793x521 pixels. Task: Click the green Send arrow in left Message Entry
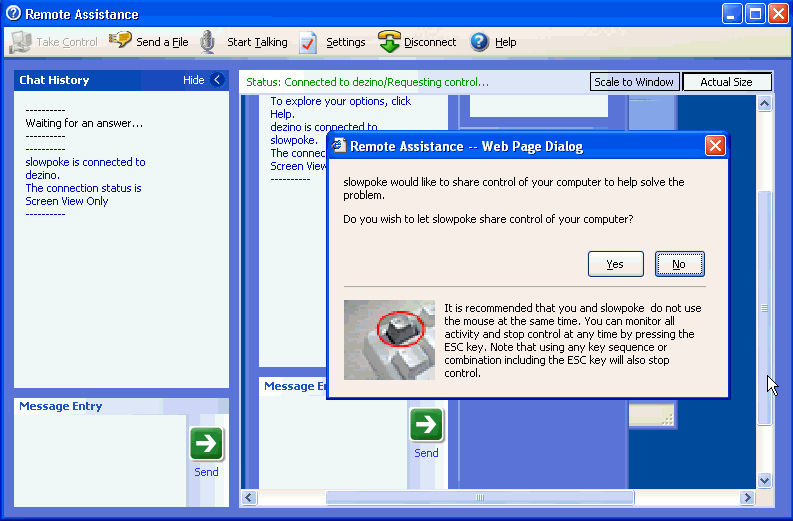coord(206,444)
